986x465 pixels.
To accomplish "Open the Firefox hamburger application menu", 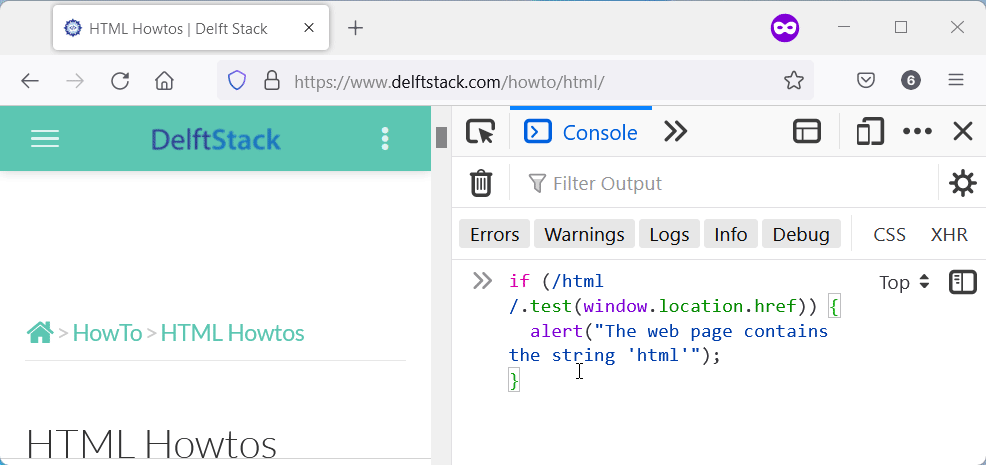I will coord(956,81).
